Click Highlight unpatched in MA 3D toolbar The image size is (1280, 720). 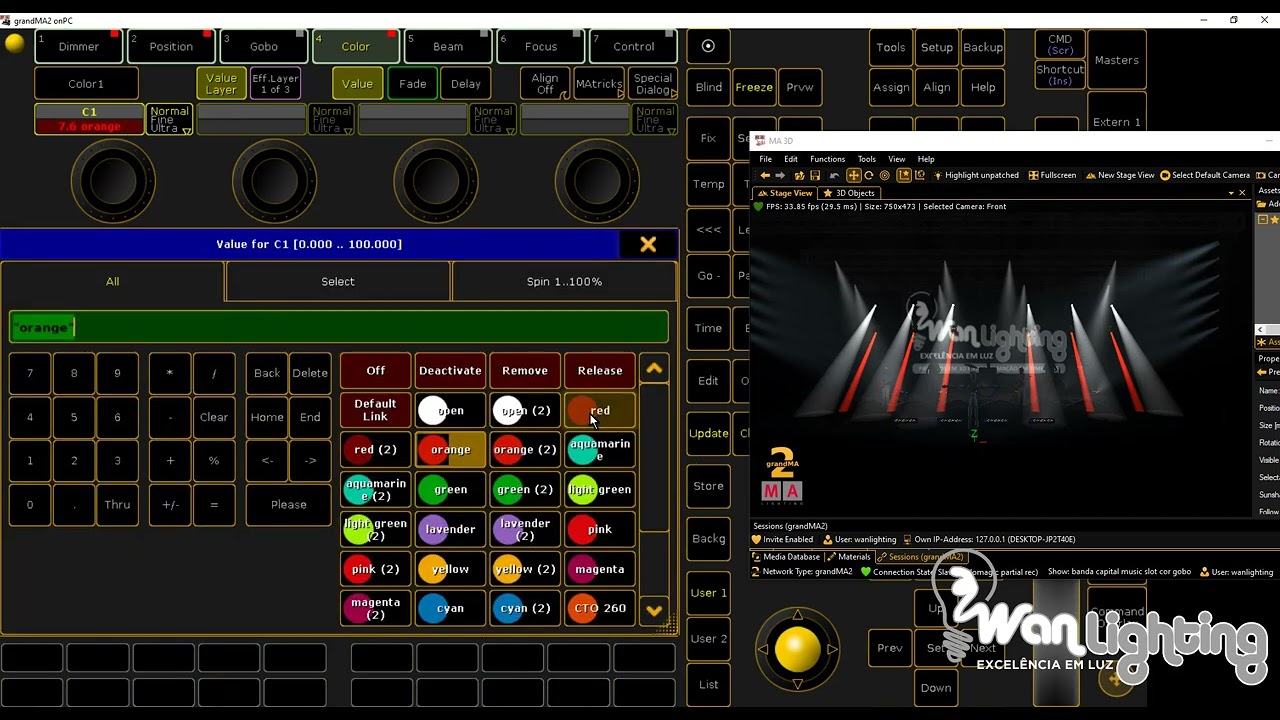976,175
